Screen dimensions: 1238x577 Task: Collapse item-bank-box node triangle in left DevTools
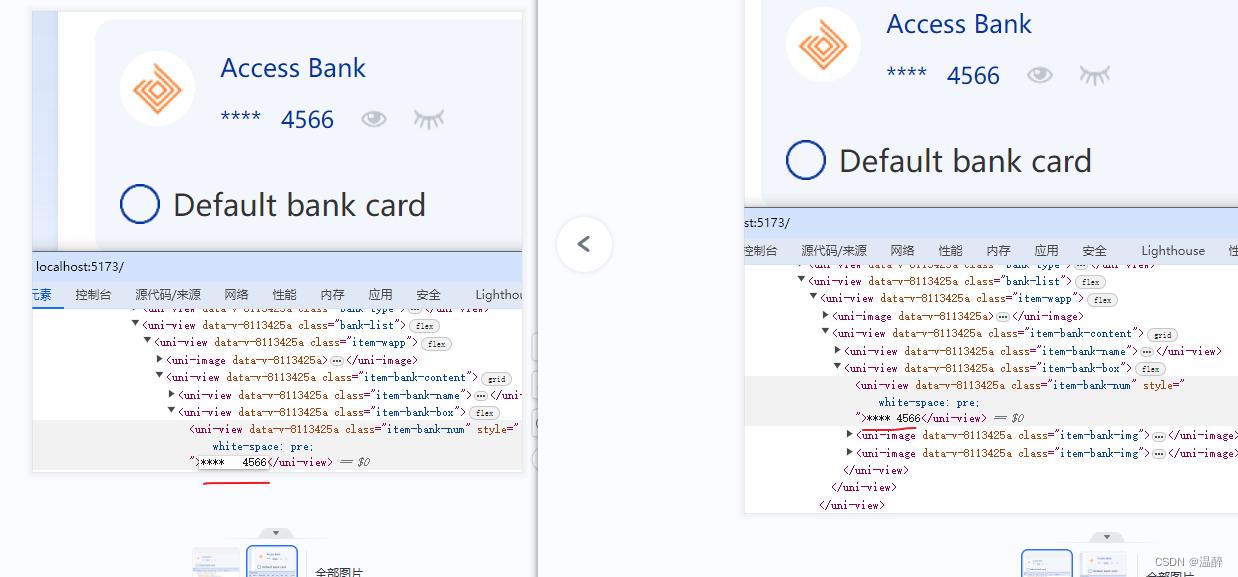click(171, 410)
